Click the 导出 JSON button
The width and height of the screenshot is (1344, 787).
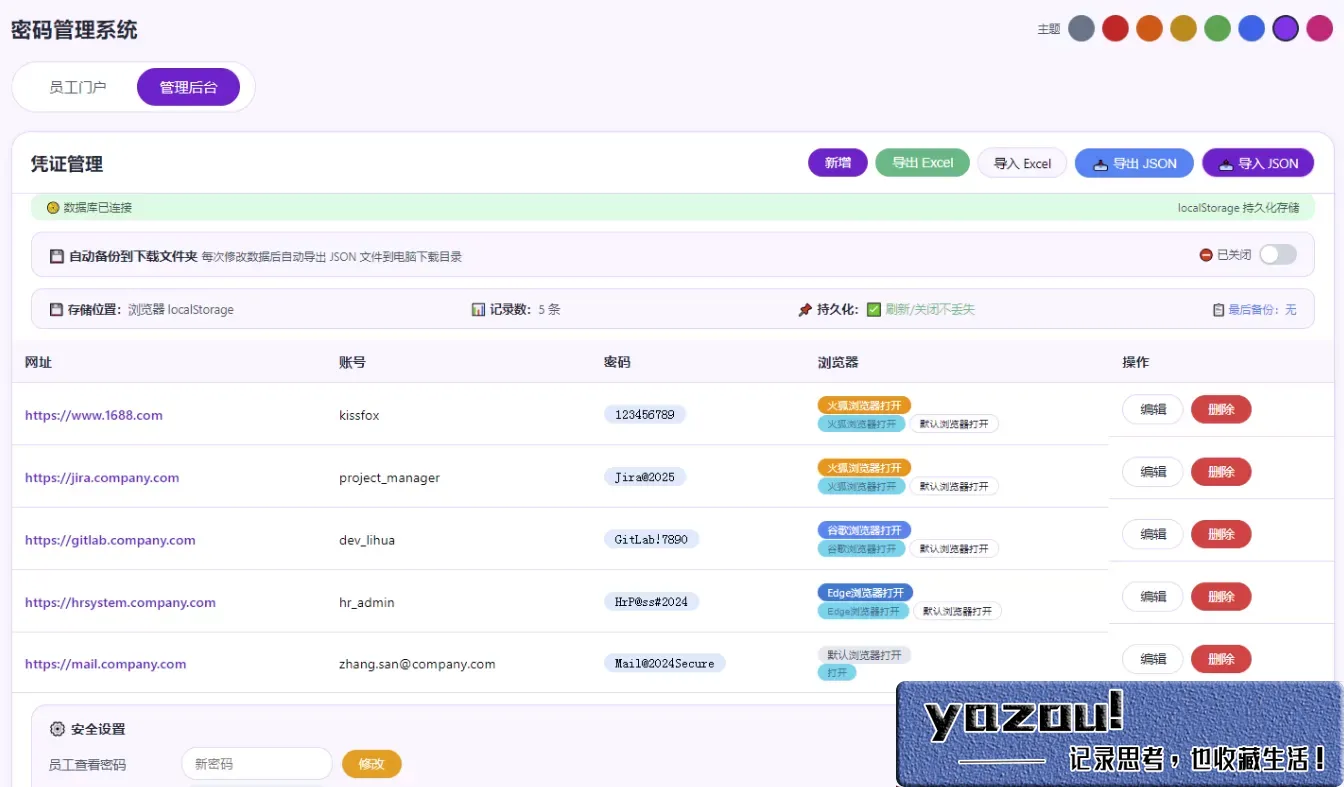coord(1134,163)
